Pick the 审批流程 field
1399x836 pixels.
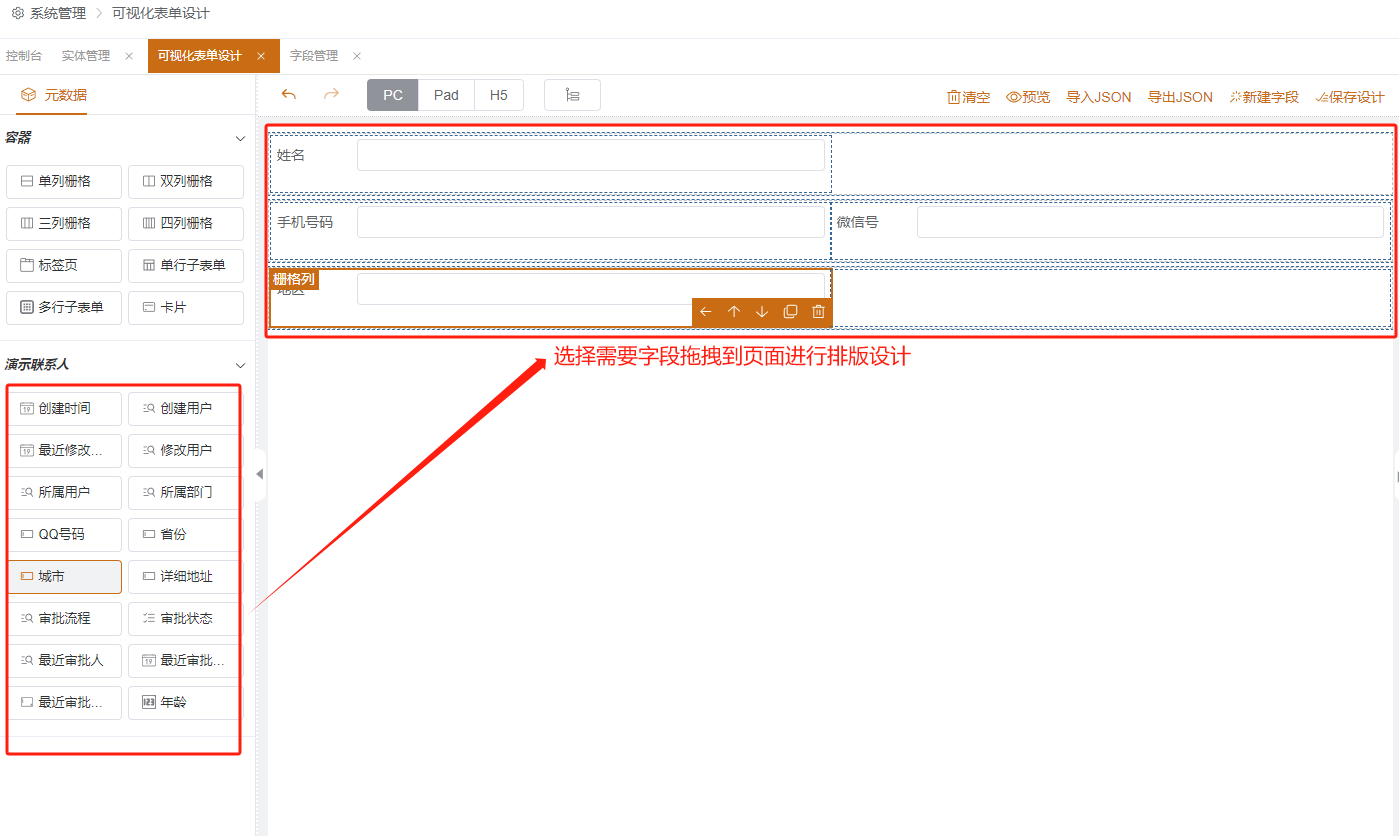tap(64, 618)
